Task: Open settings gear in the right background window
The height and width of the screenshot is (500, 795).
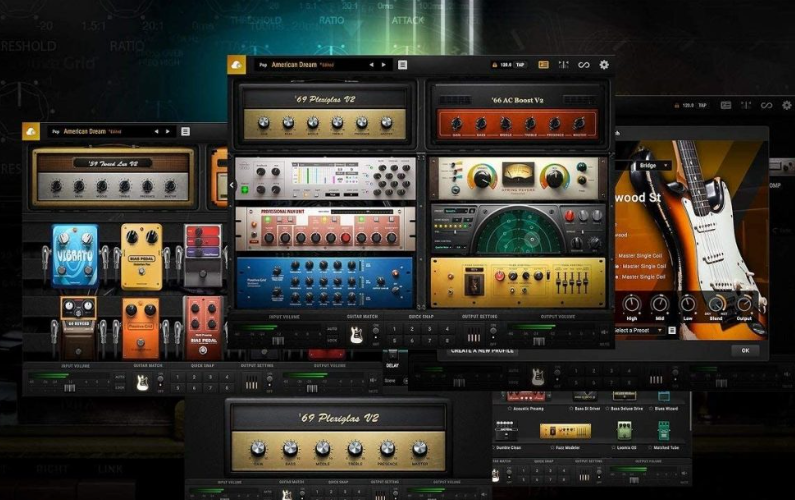Action: click(787, 105)
